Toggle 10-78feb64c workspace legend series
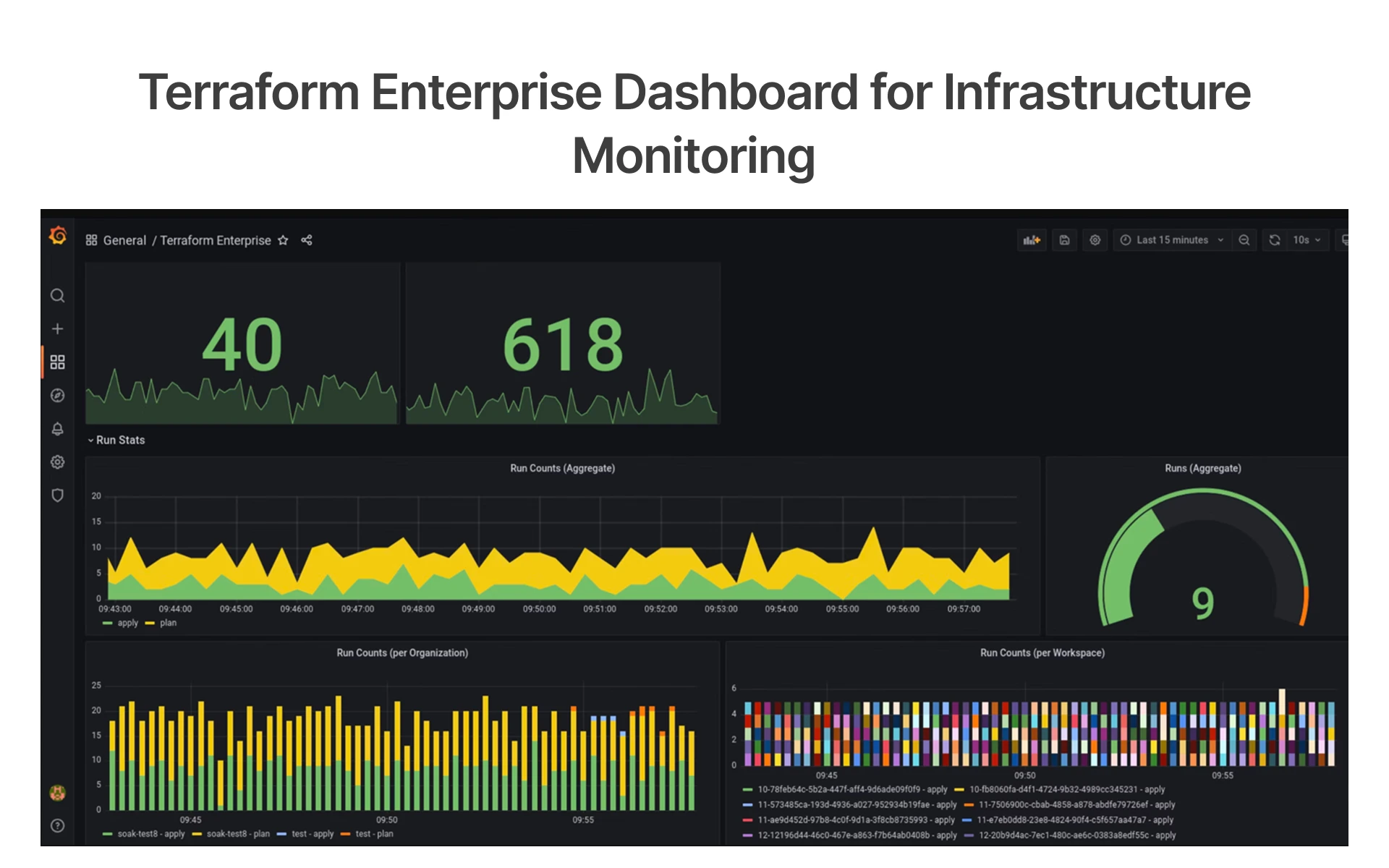This screenshot has height=868, width=1389. pyautogui.click(x=846, y=790)
